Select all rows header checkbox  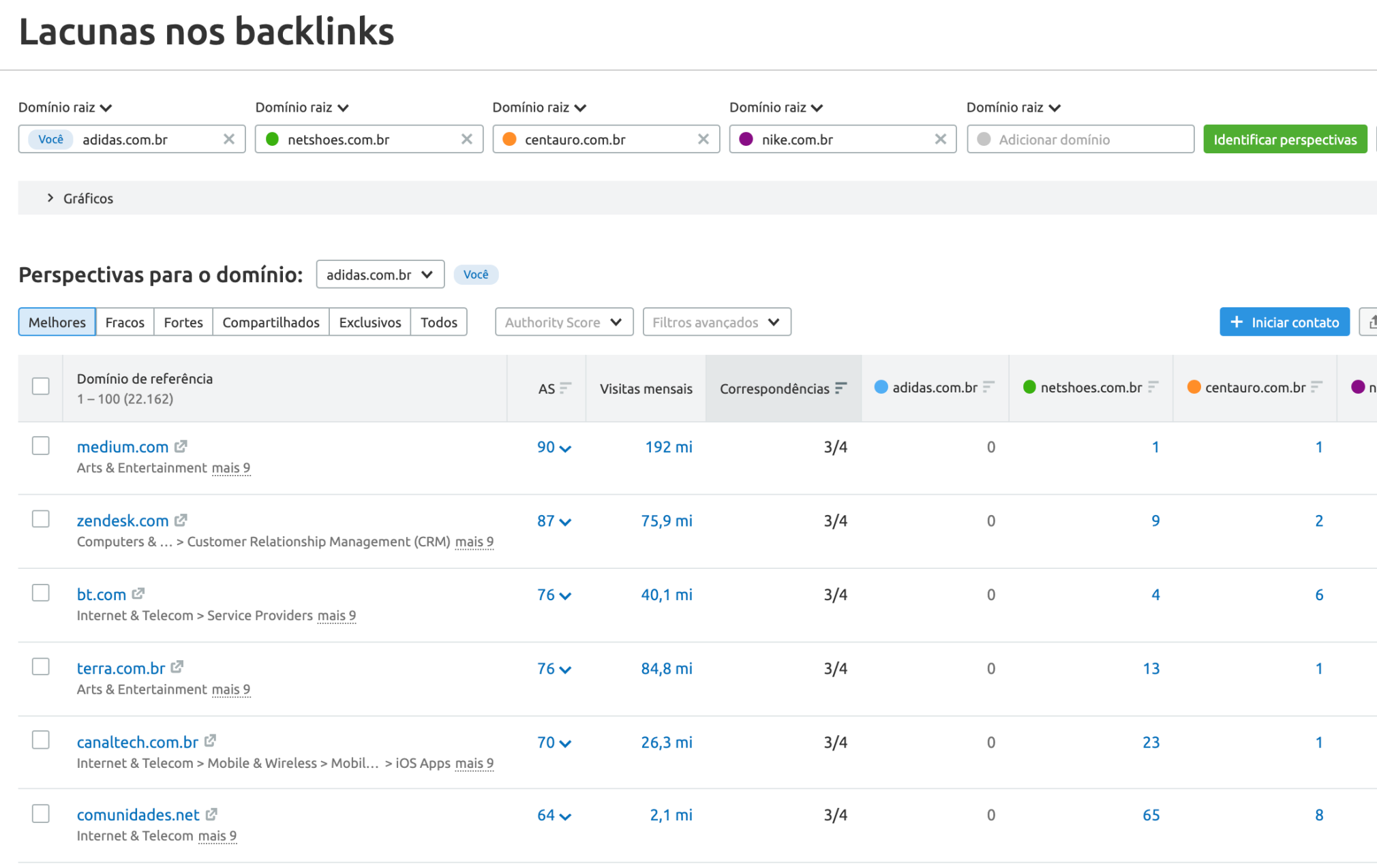(41, 386)
